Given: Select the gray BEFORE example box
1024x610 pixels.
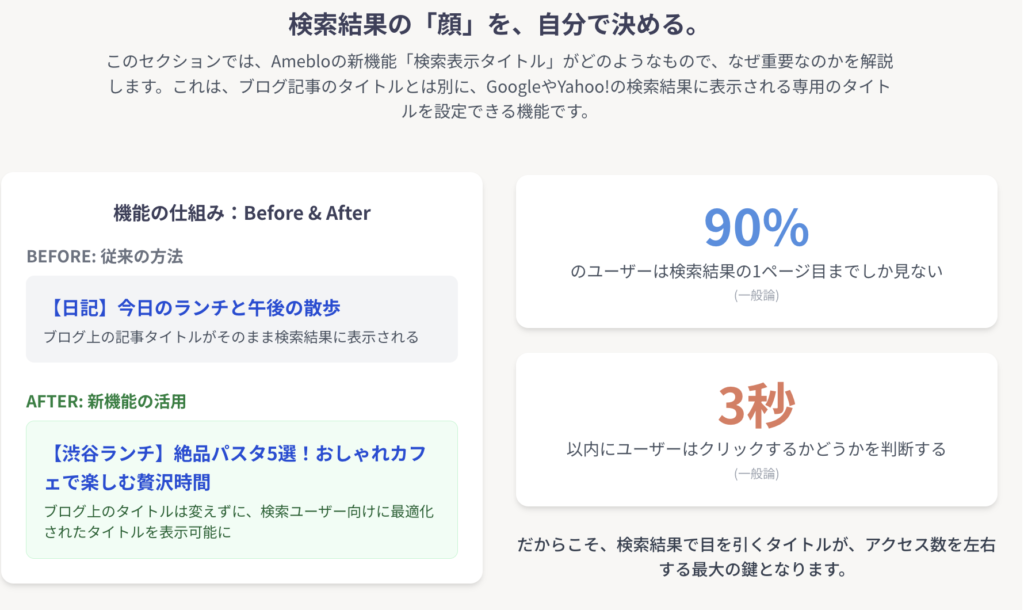Looking at the screenshot, I should pyautogui.click(x=242, y=319).
